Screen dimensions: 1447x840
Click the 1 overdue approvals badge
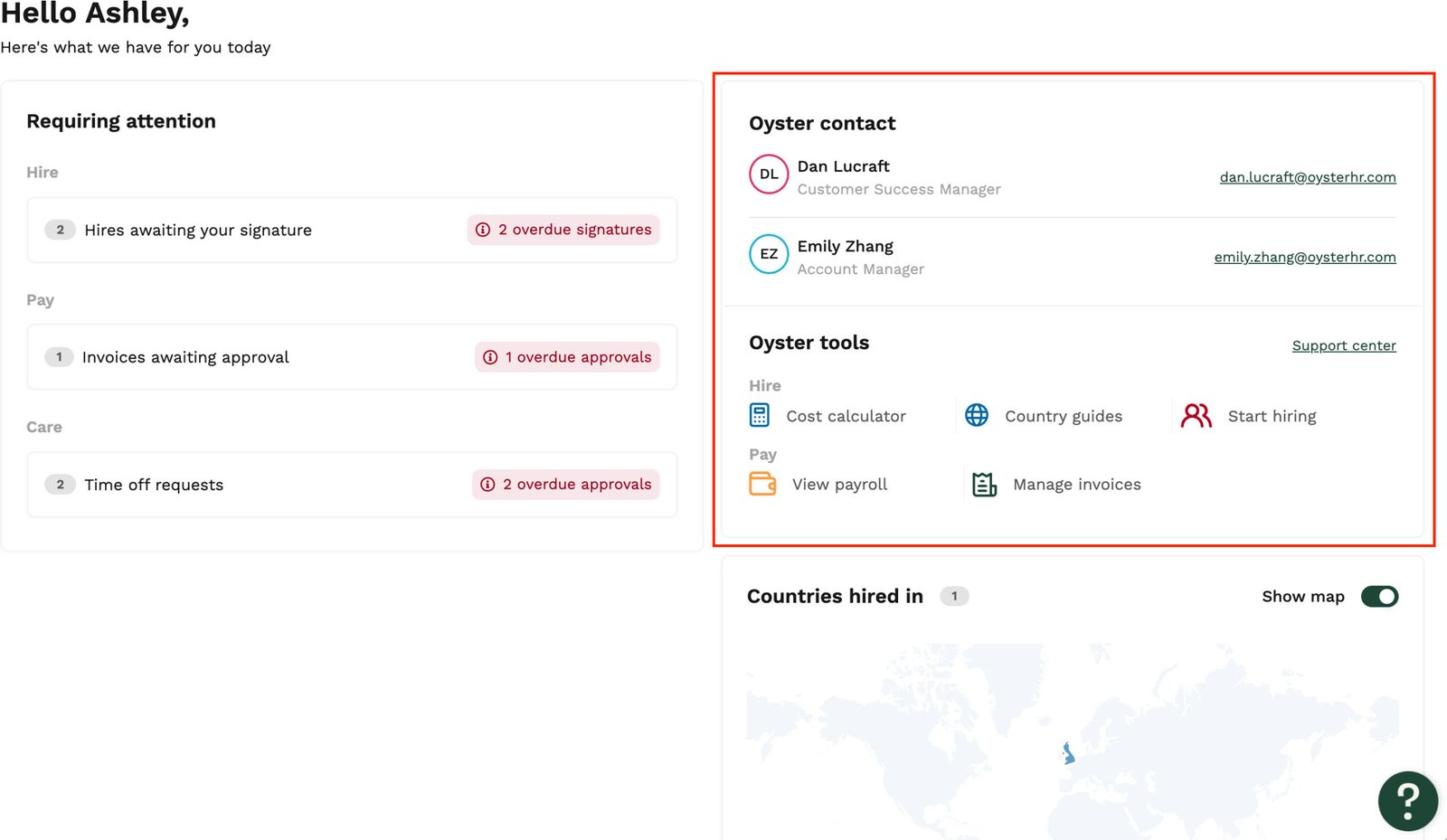[x=567, y=357]
